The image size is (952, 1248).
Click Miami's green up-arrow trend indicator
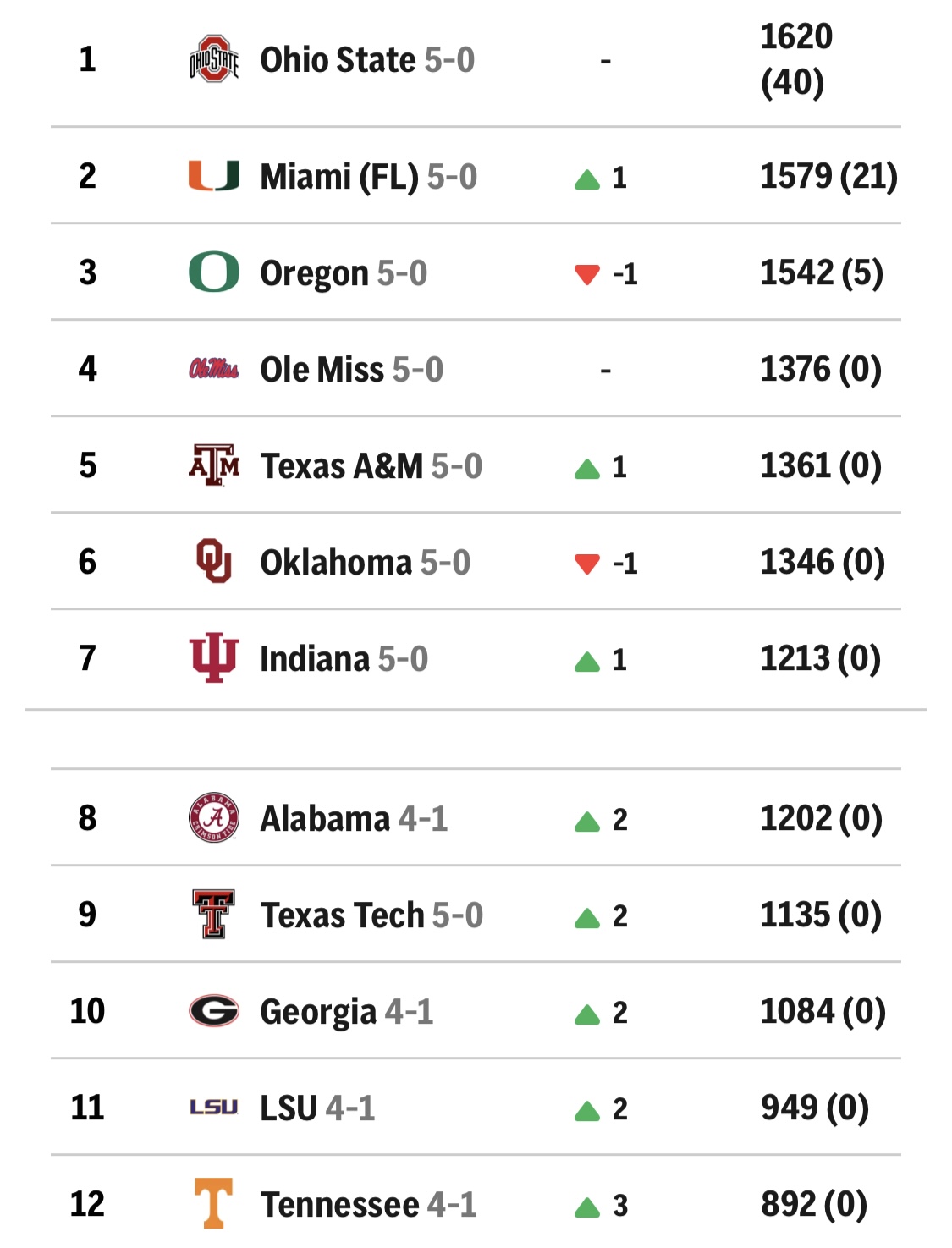(x=587, y=179)
